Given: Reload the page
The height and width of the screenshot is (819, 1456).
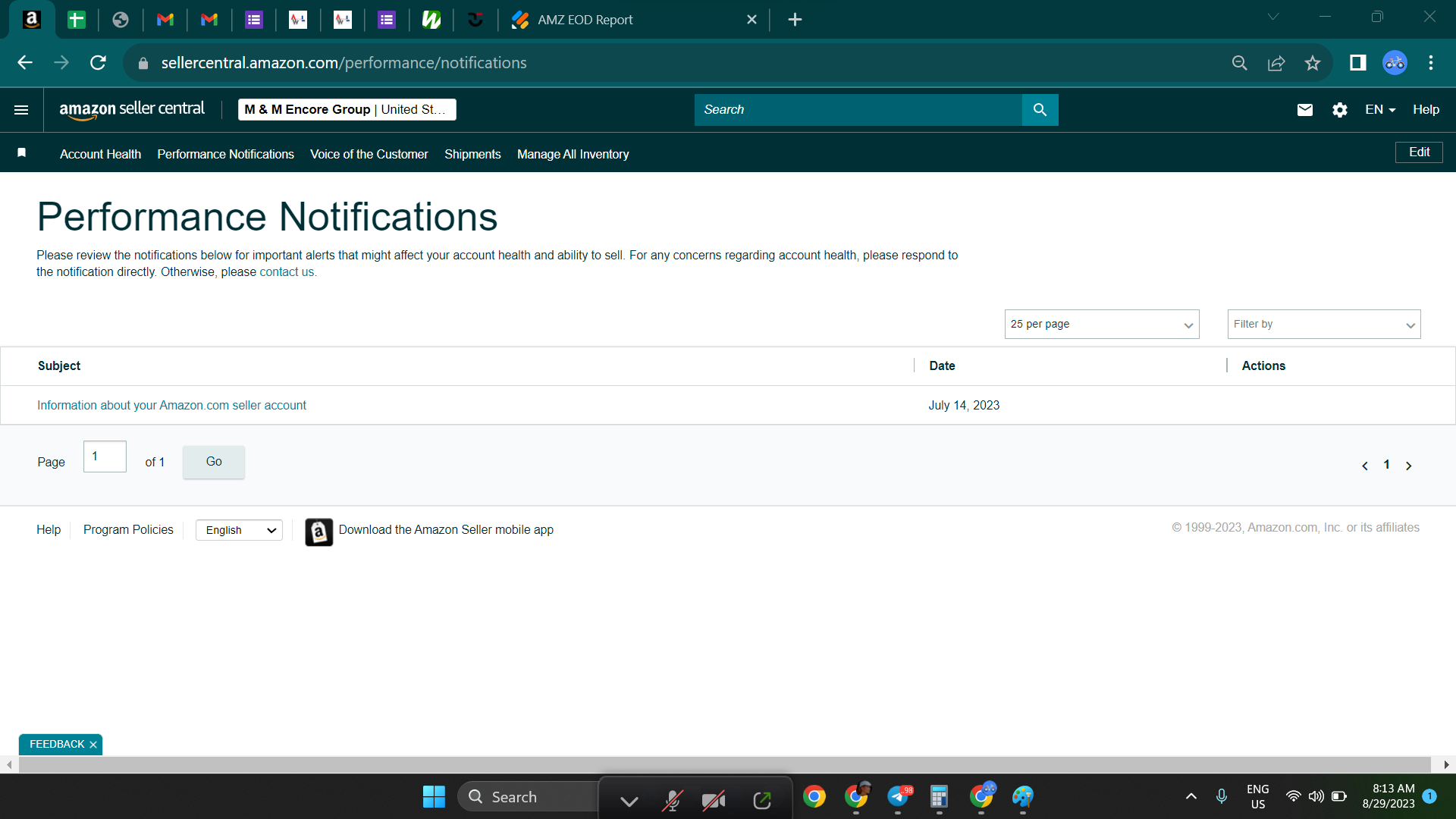Looking at the screenshot, I should [x=98, y=63].
